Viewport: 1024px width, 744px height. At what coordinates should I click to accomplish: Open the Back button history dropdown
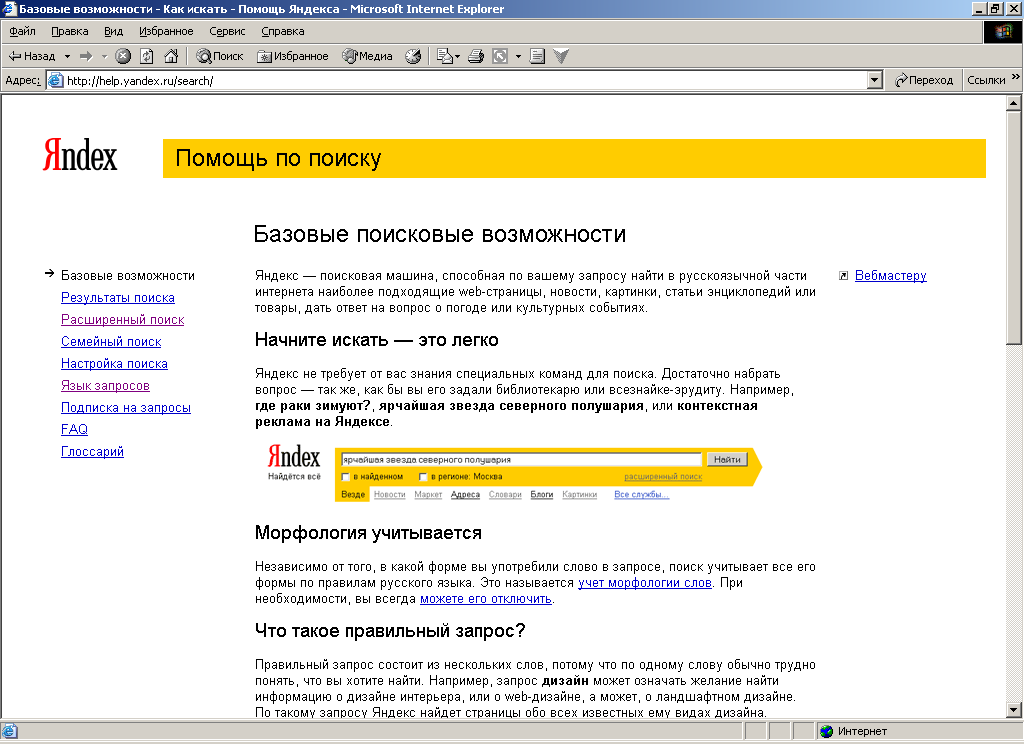(67, 56)
